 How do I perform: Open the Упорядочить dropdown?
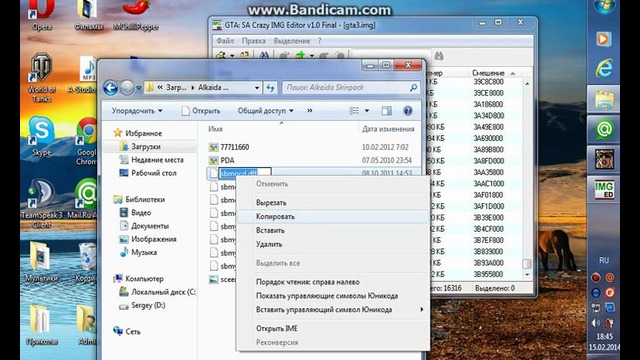(137, 111)
